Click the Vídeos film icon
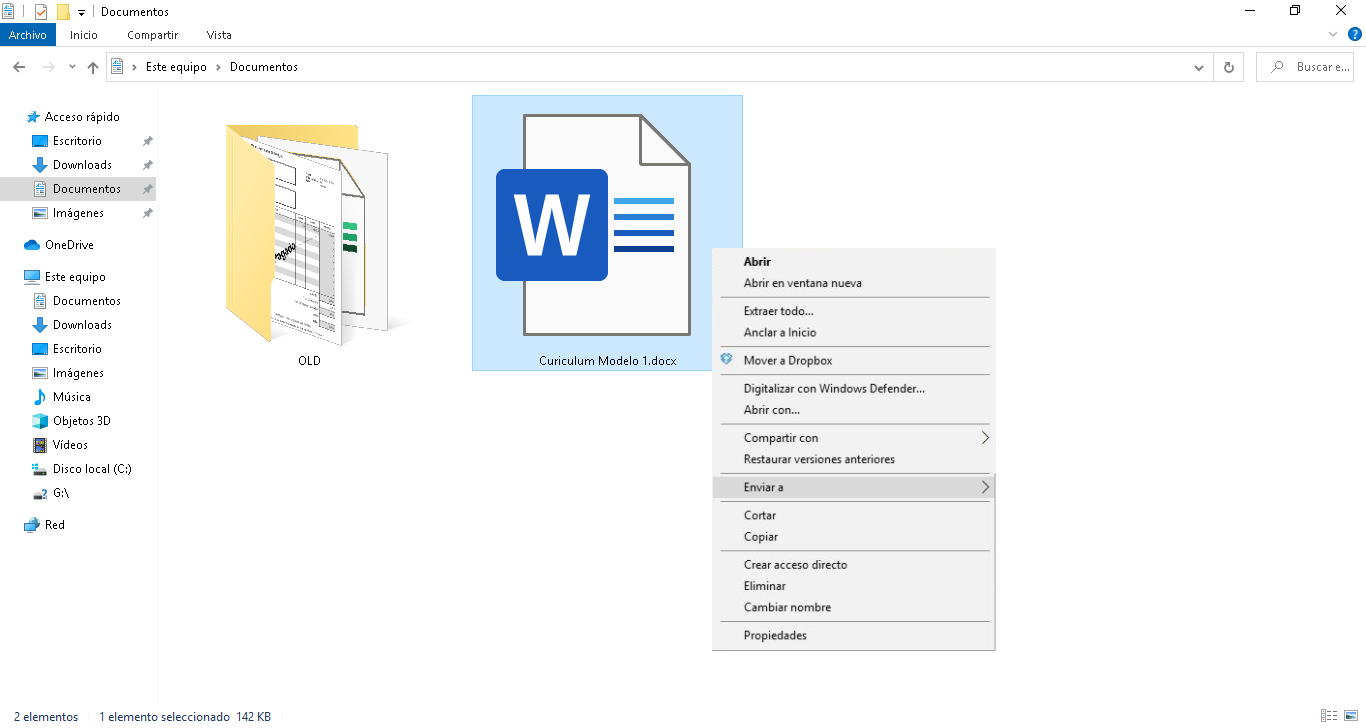 pyautogui.click(x=40, y=445)
